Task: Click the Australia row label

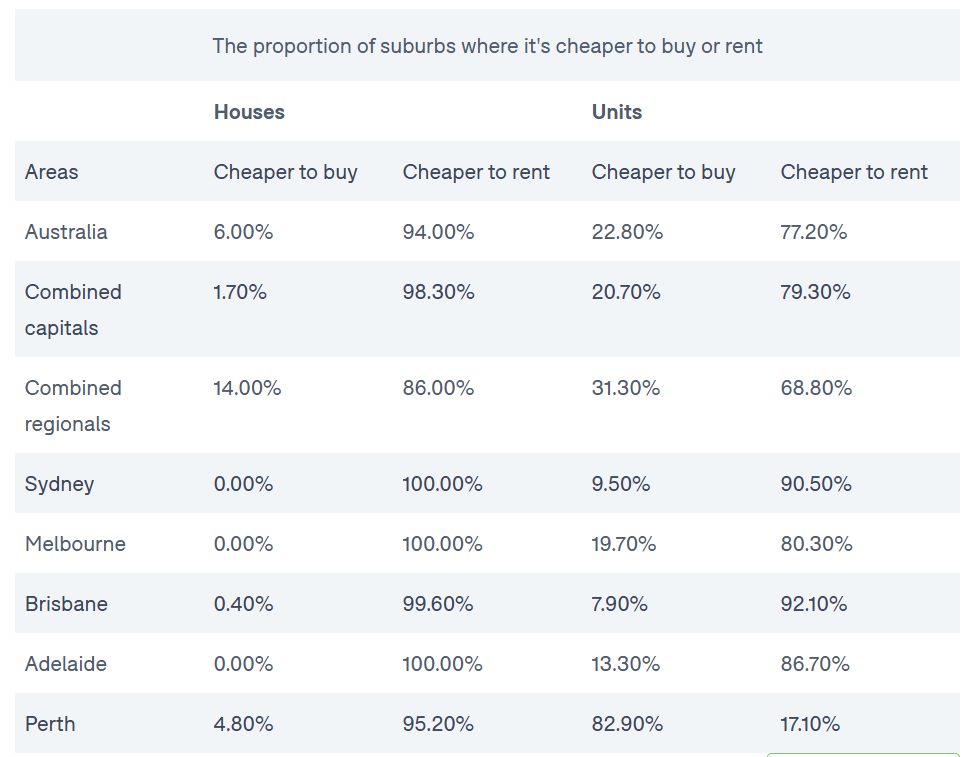Action: (66, 232)
